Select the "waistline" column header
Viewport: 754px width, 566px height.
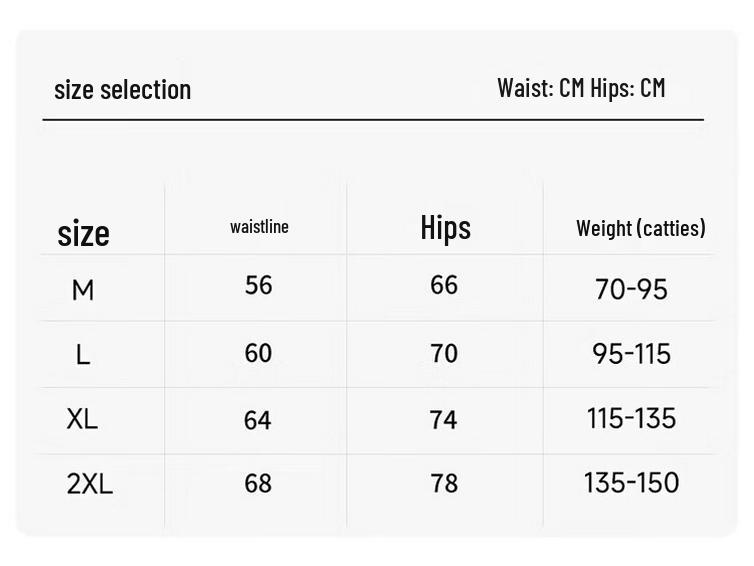click(x=259, y=227)
